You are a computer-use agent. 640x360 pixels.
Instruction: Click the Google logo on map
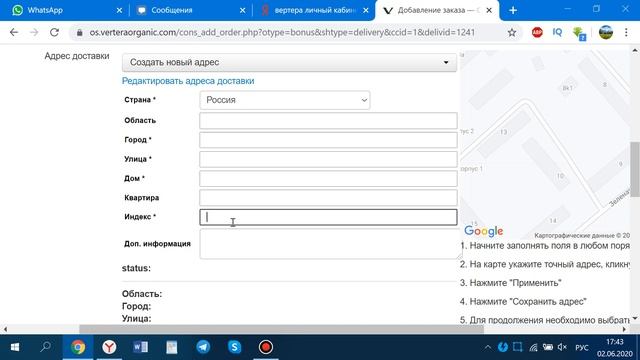[x=484, y=231]
